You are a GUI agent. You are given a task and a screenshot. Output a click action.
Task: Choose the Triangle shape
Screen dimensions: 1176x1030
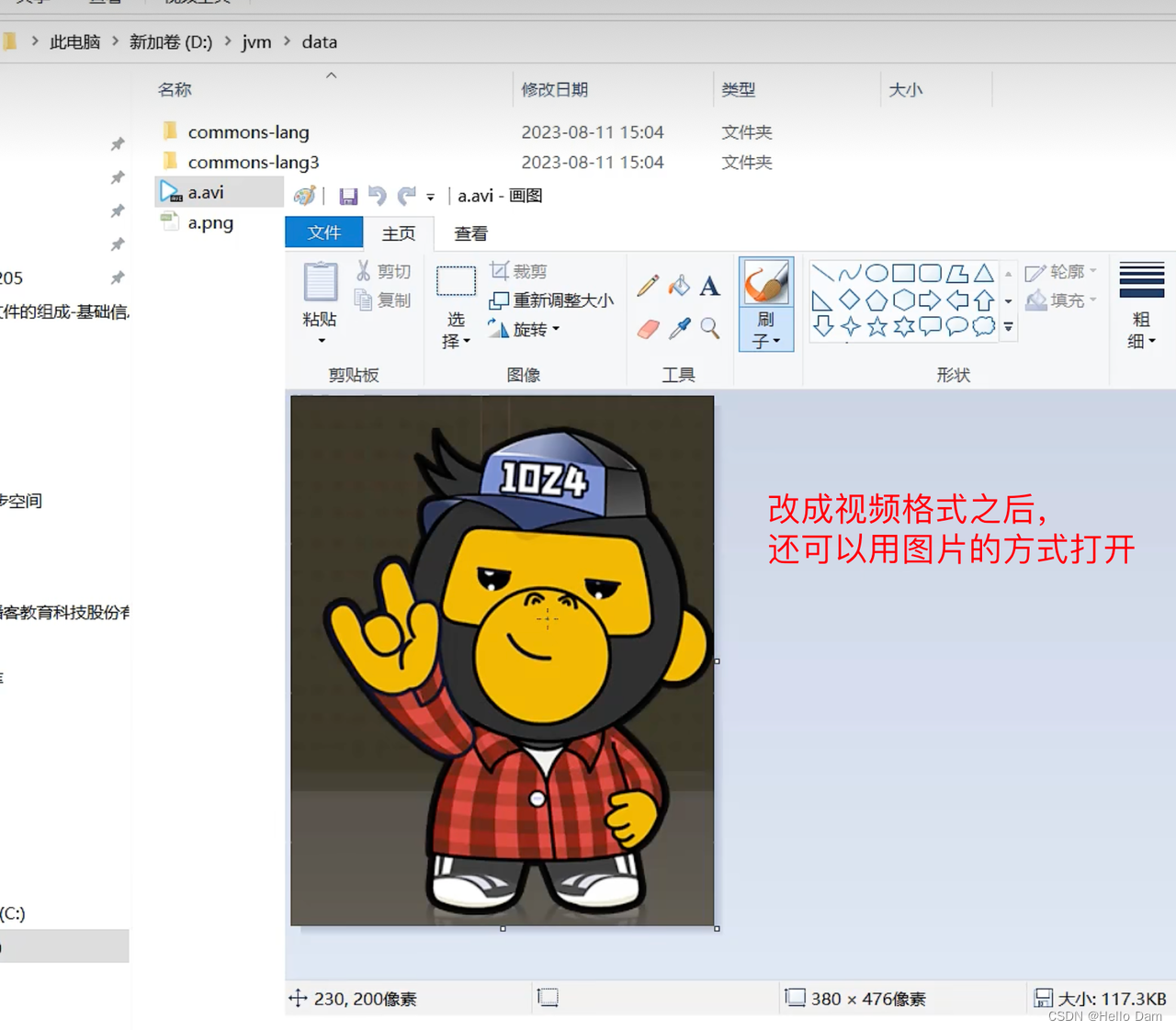(x=984, y=273)
